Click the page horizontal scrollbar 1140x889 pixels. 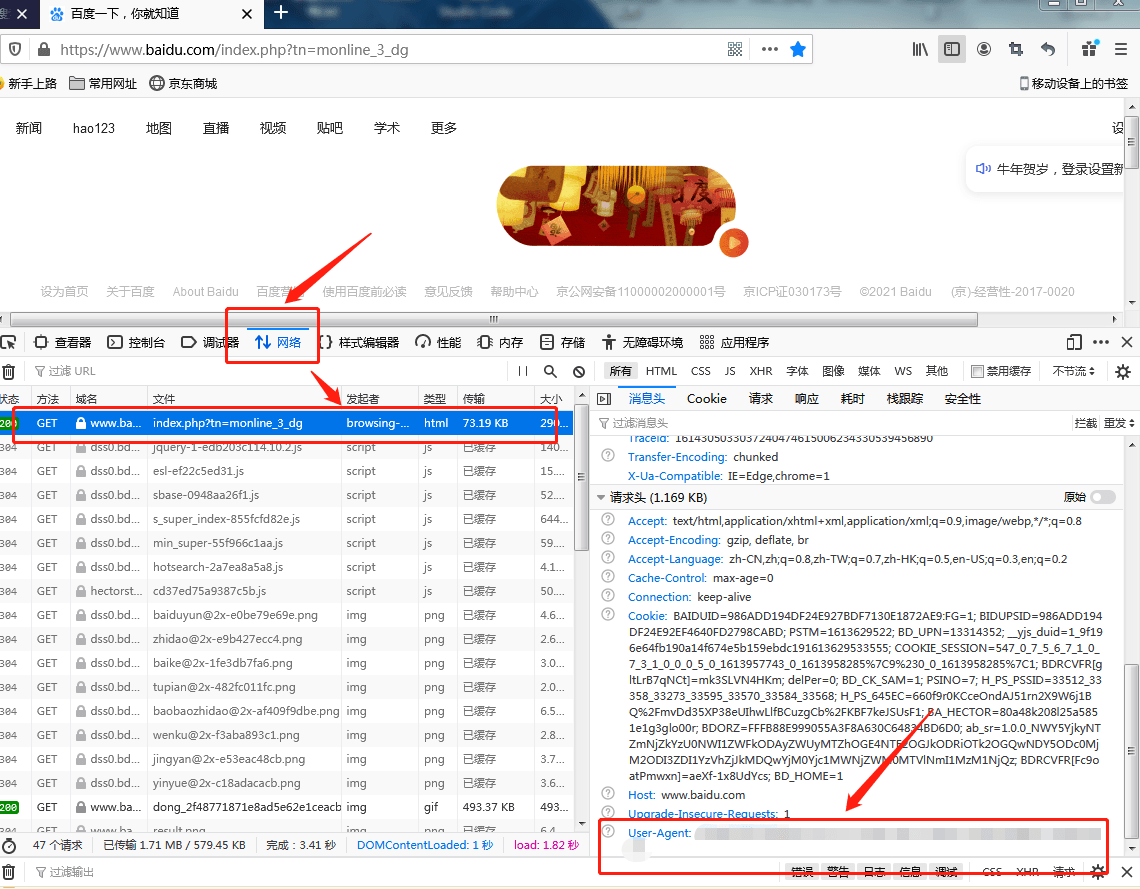click(x=494, y=319)
